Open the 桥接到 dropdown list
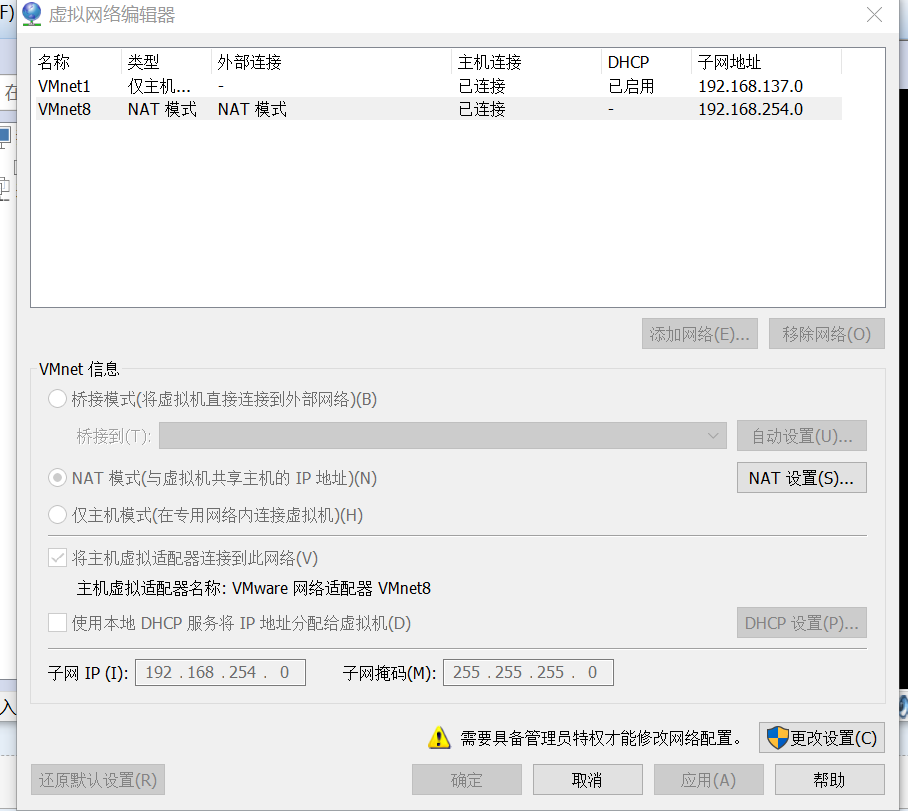908x811 pixels. click(443, 436)
